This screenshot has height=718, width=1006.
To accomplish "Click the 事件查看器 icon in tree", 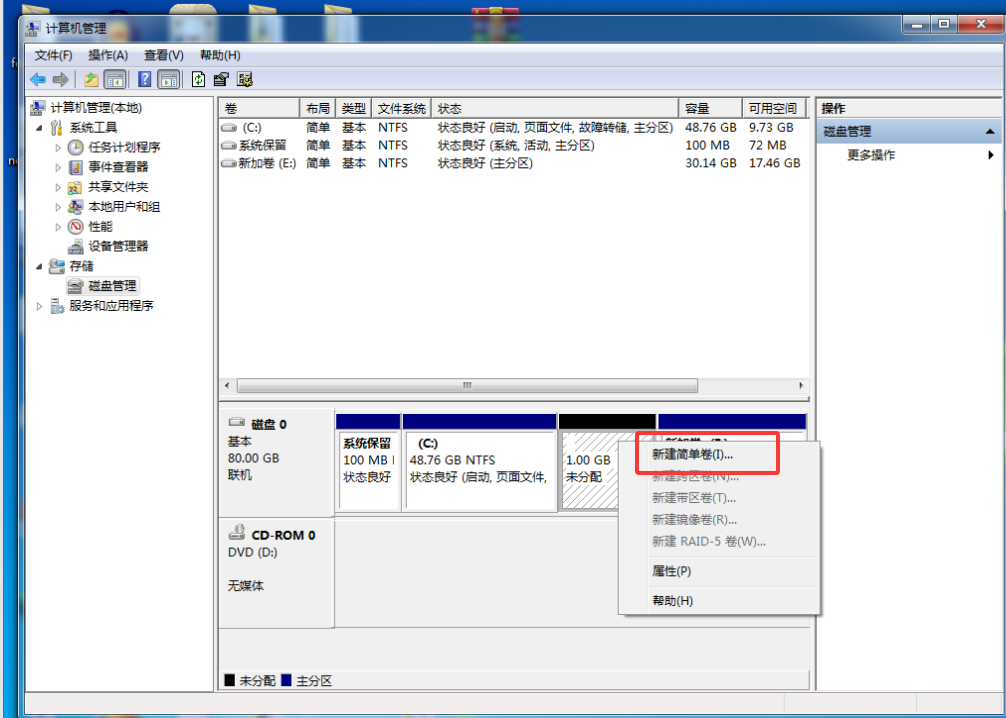I will point(76,167).
